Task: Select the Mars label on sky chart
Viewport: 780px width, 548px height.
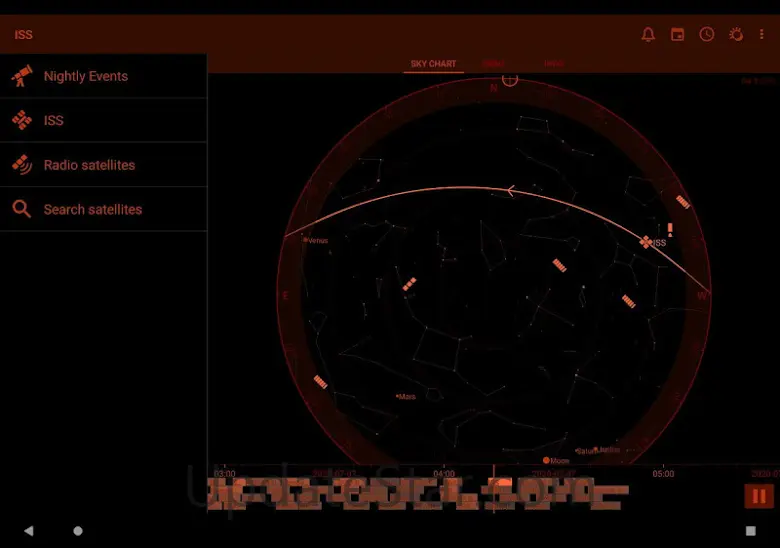Action: tap(406, 396)
